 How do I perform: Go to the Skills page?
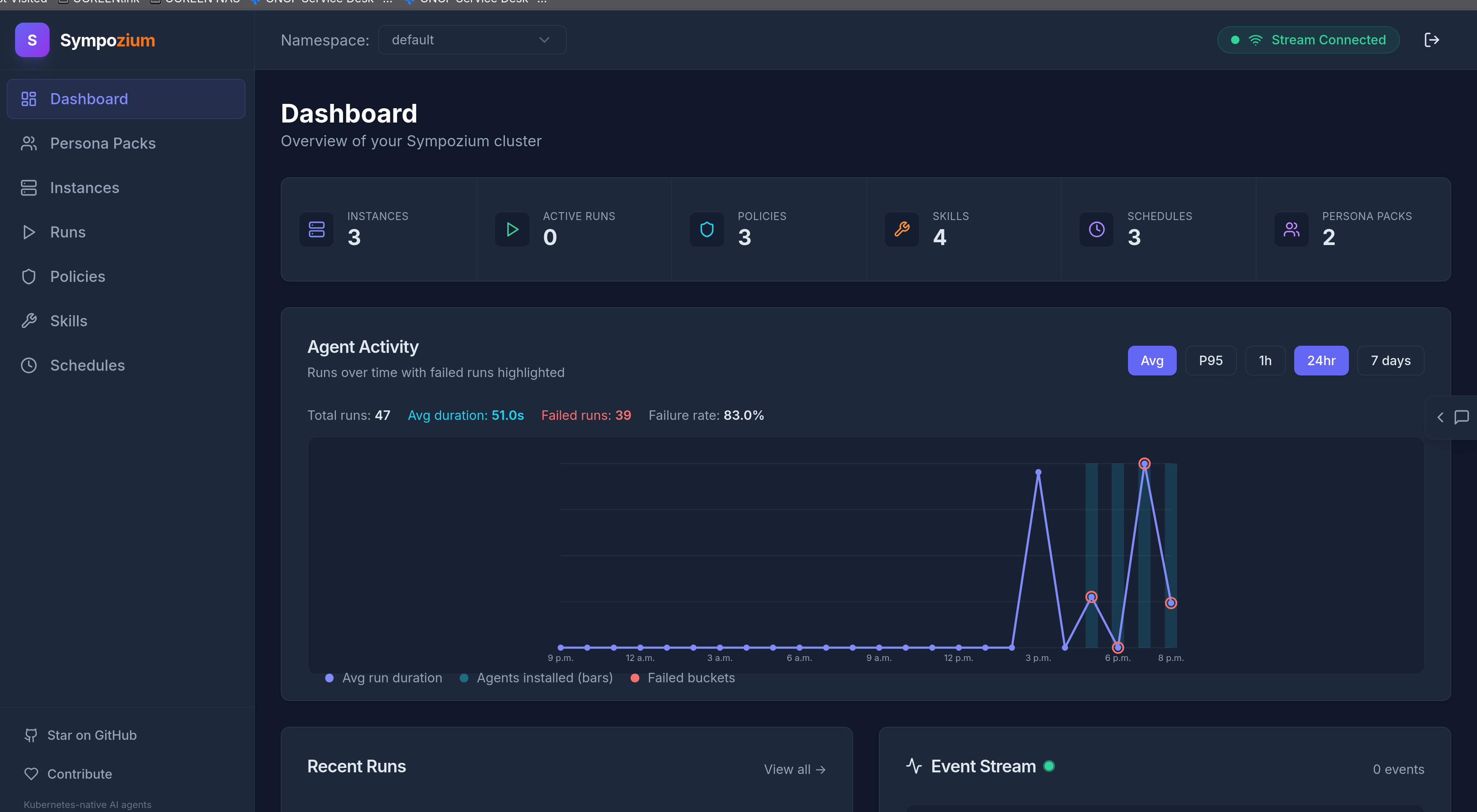coord(126,321)
